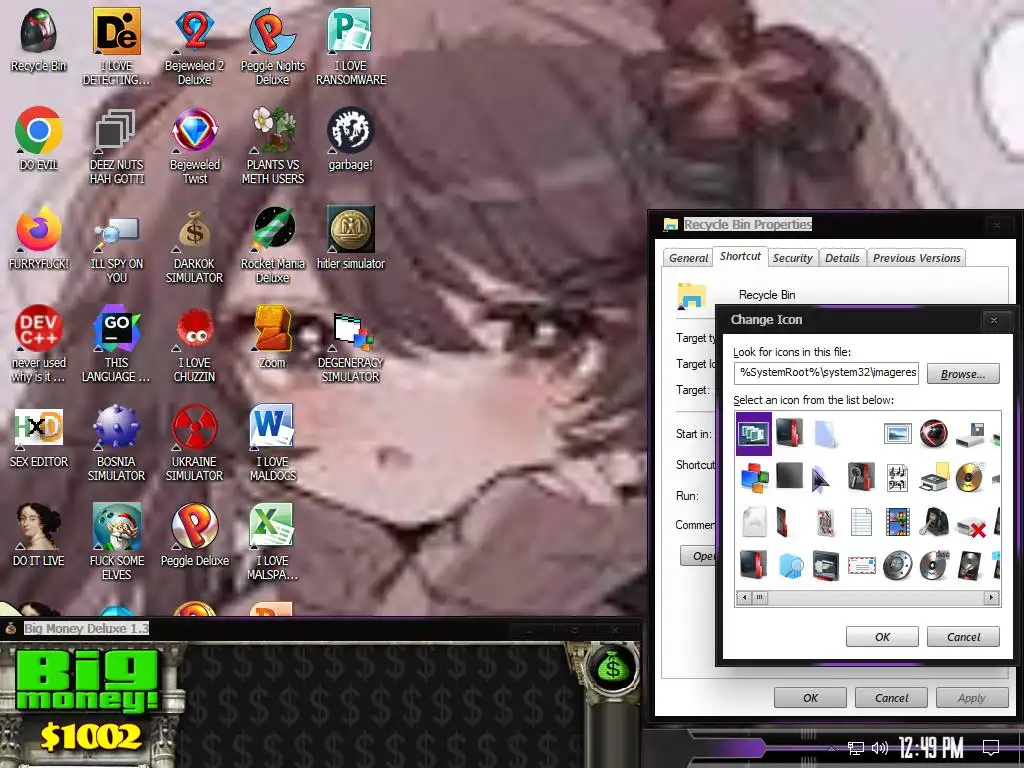Click Cancel in Change Icon dialog
This screenshot has width=1024, height=768.
(963, 637)
